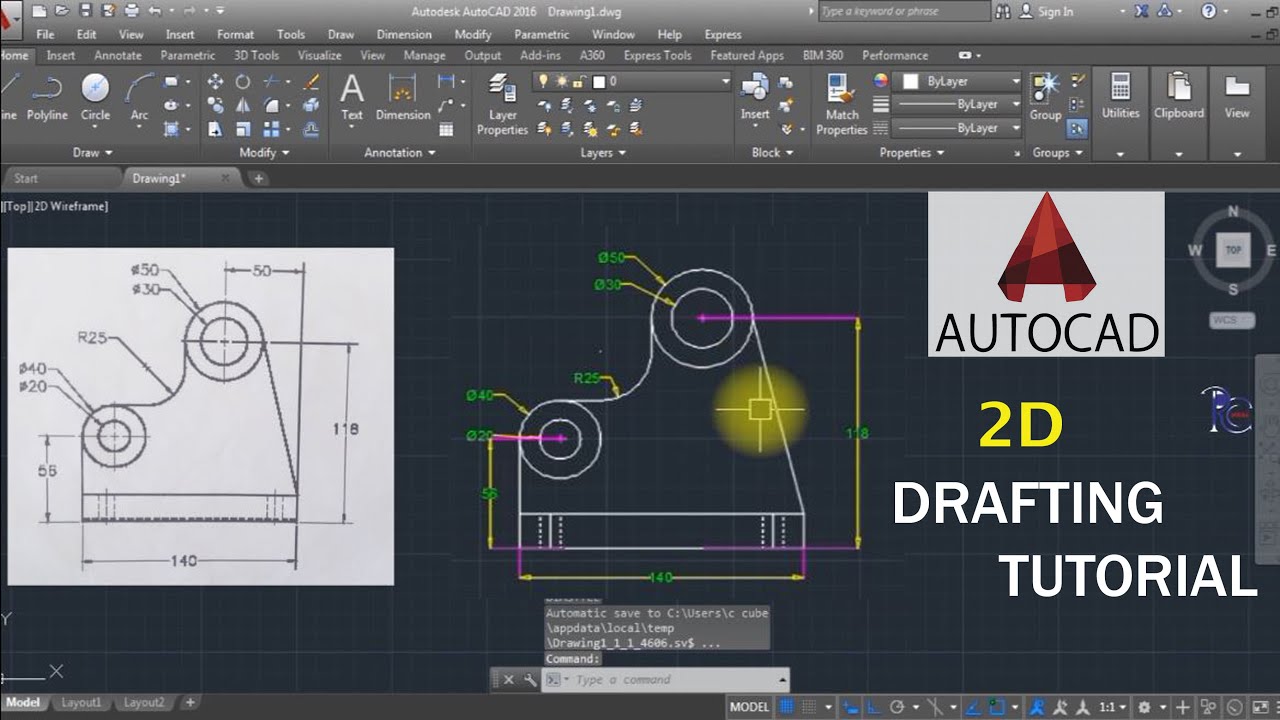Click the Stretch tool icon

point(215,129)
